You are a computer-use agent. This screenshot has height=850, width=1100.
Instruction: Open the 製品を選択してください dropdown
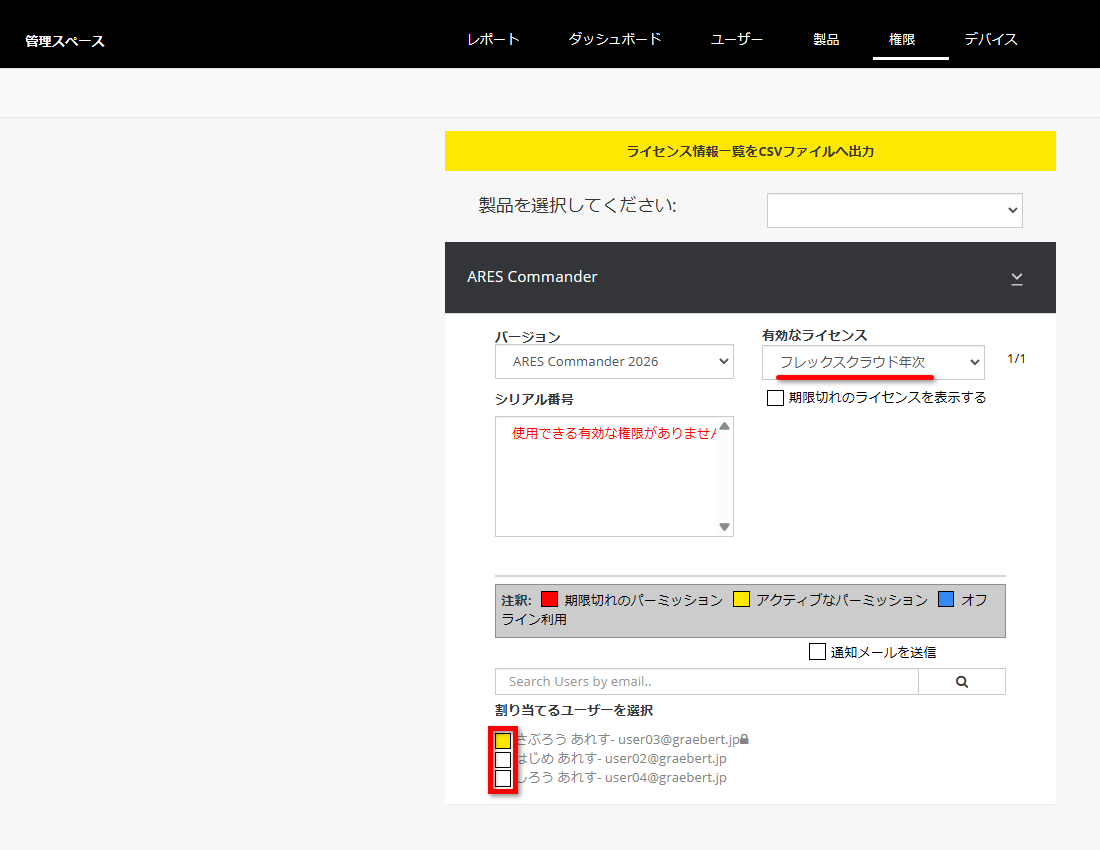[894, 210]
